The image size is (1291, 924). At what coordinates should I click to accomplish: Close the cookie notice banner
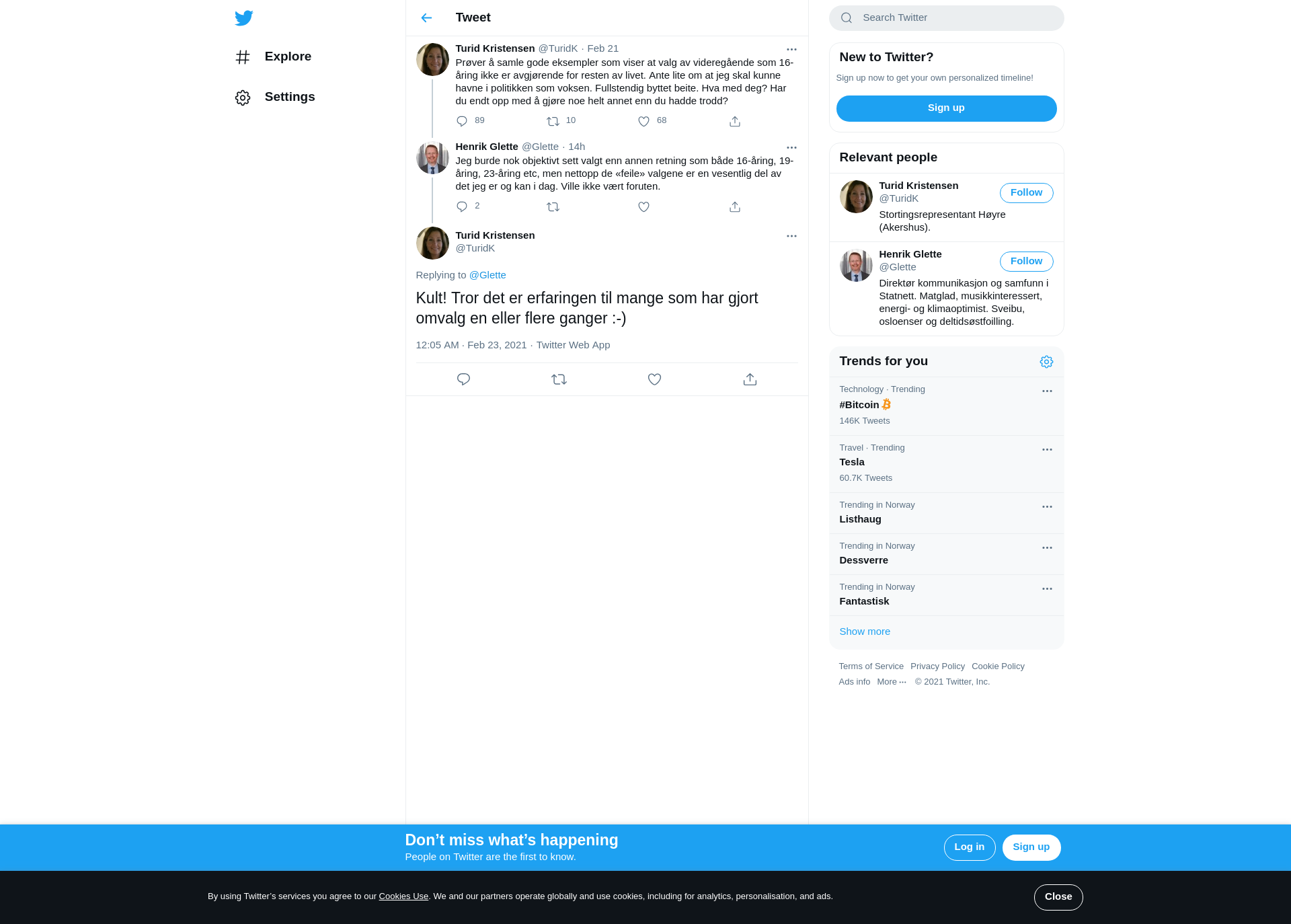tap(1058, 897)
